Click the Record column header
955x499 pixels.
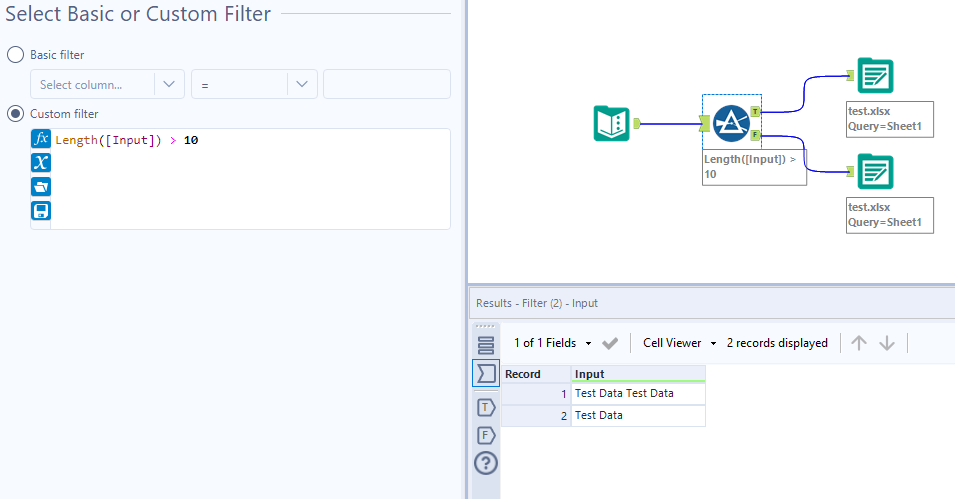coord(536,374)
